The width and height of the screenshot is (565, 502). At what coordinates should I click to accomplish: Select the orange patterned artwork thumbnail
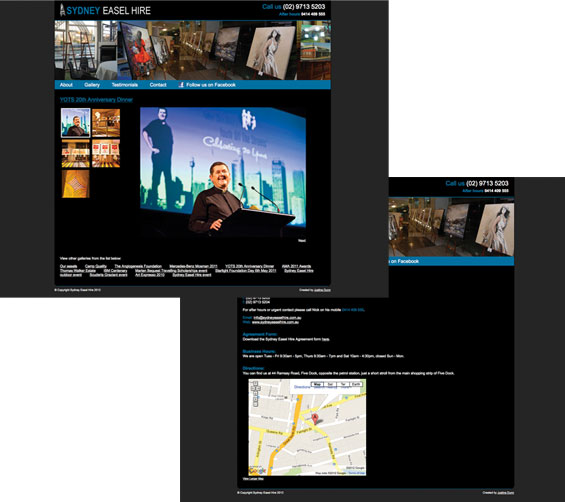pos(75,184)
